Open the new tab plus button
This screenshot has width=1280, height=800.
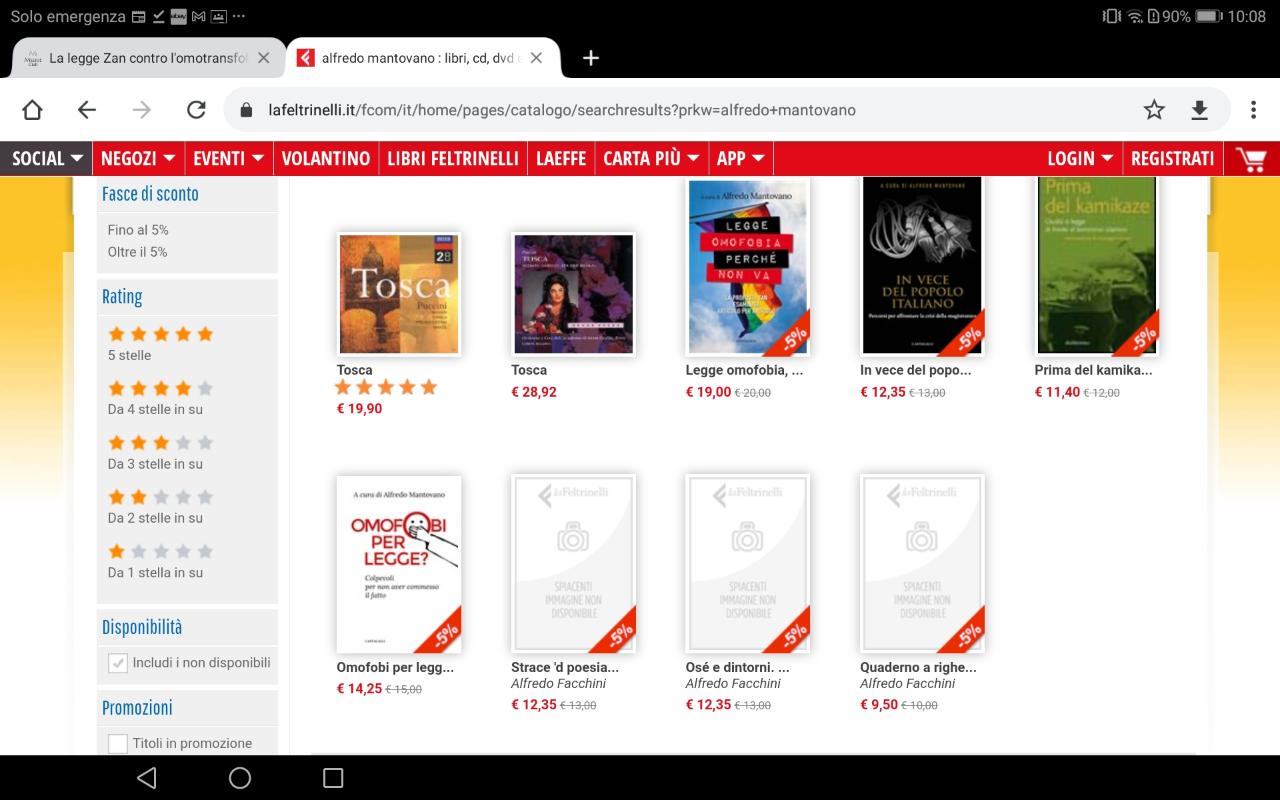click(591, 58)
